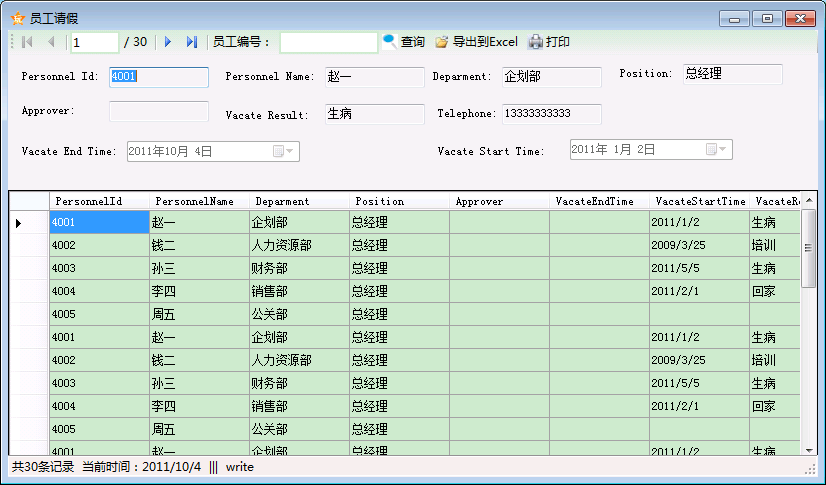Click the Telephone field
This screenshot has height=485, width=826.
click(552, 114)
